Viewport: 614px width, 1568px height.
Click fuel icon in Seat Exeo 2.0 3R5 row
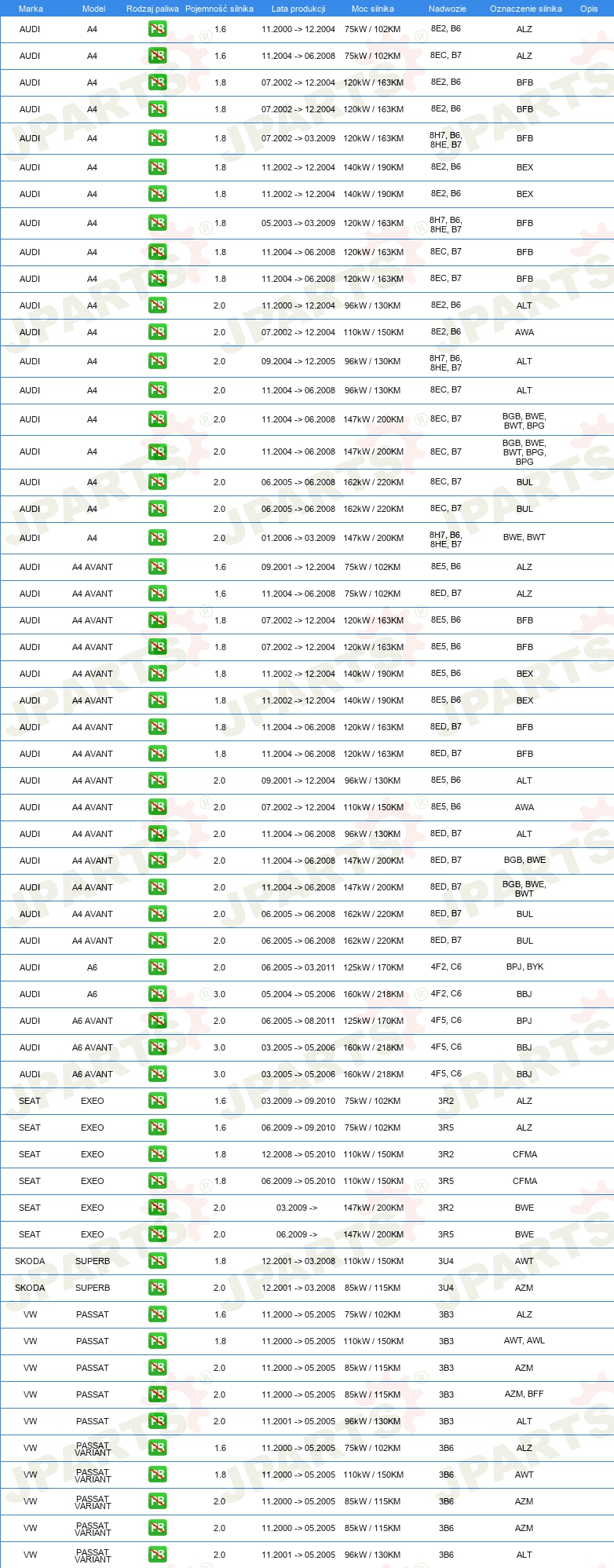(x=157, y=1234)
